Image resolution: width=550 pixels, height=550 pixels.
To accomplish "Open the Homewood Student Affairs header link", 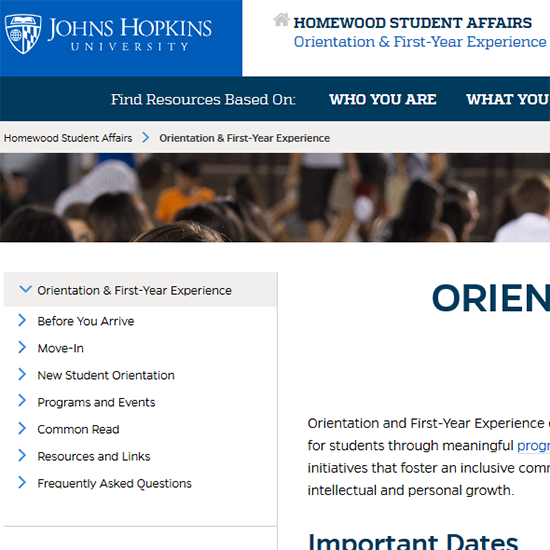I will point(412,23).
